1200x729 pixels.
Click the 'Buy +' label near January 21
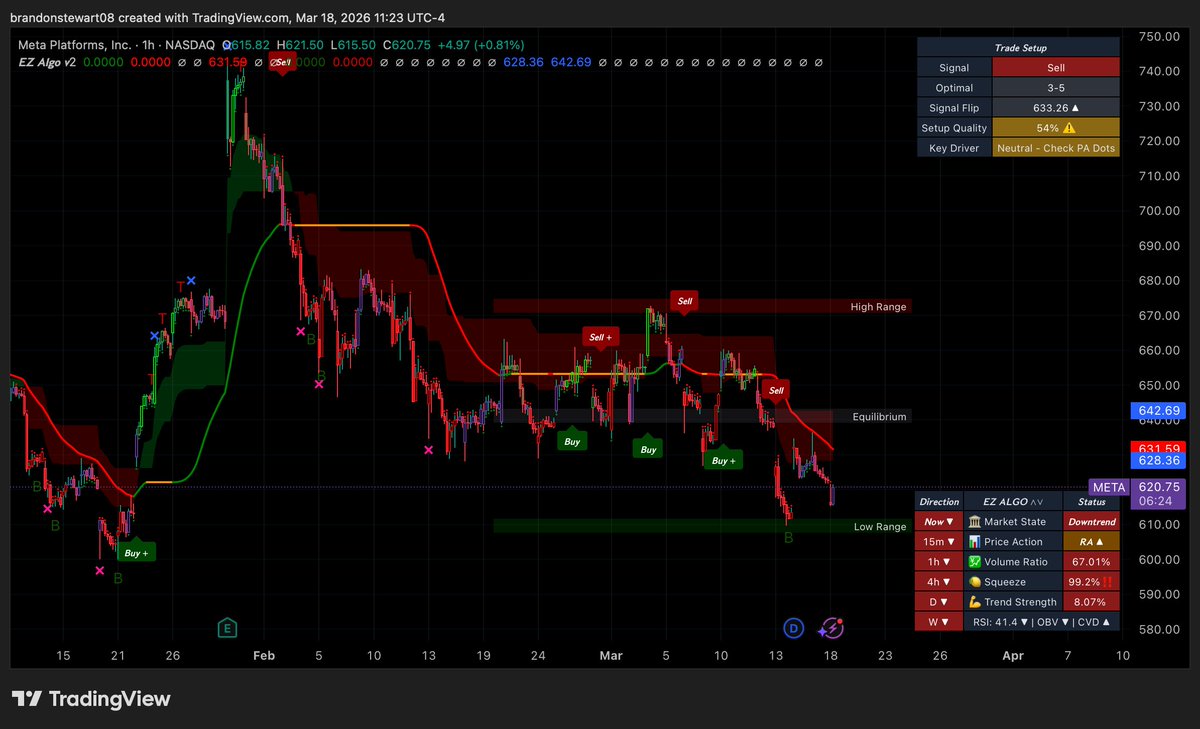(137, 552)
